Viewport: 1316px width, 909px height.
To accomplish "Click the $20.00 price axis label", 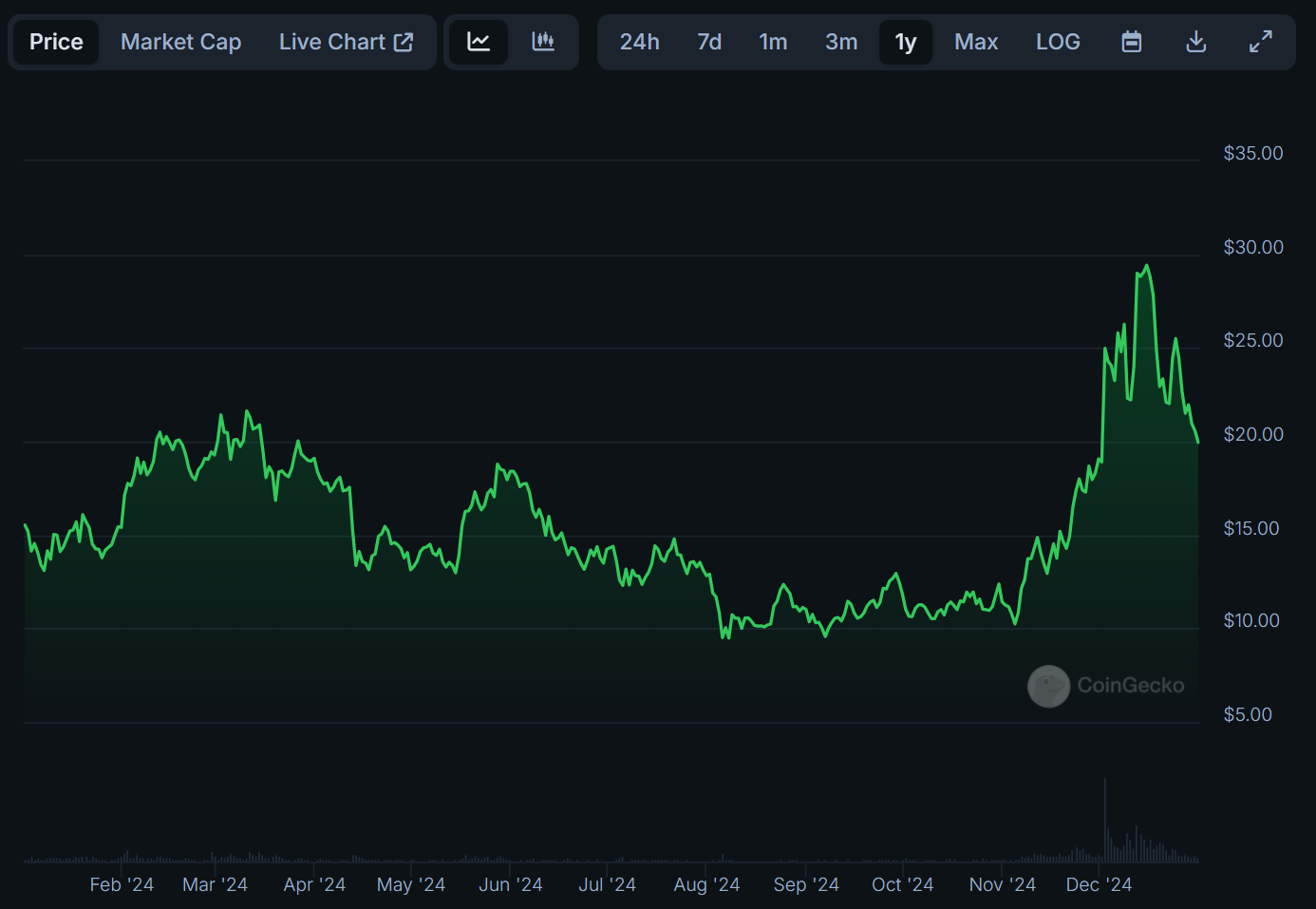I will [1252, 434].
